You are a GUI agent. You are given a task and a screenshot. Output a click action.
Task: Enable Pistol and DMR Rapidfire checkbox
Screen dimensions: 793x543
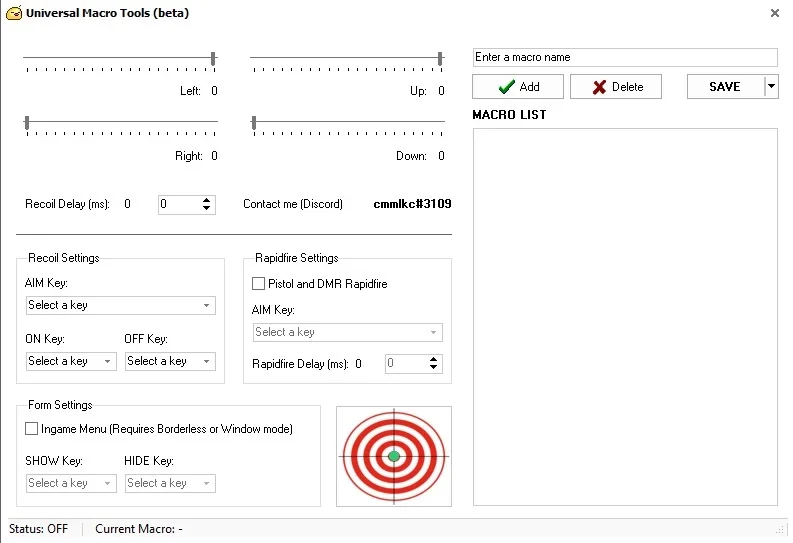pos(258,284)
